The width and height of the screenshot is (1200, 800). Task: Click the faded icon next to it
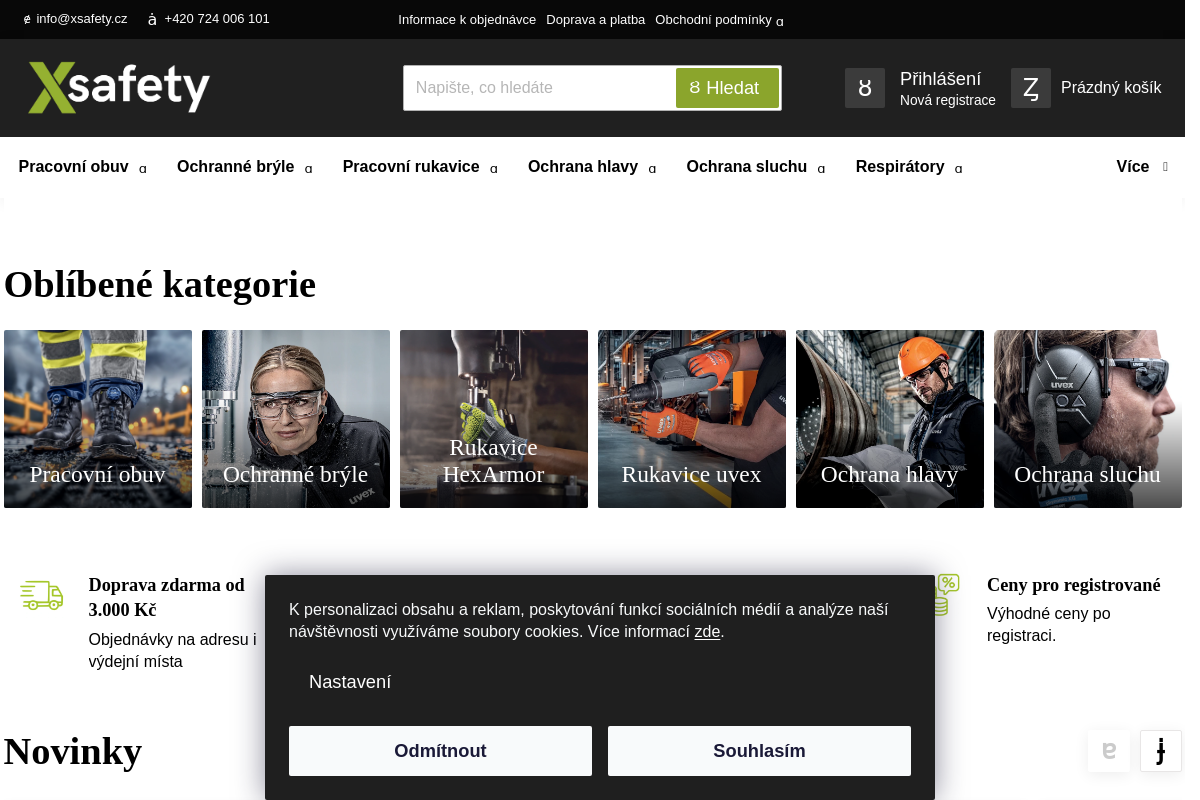1109,751
